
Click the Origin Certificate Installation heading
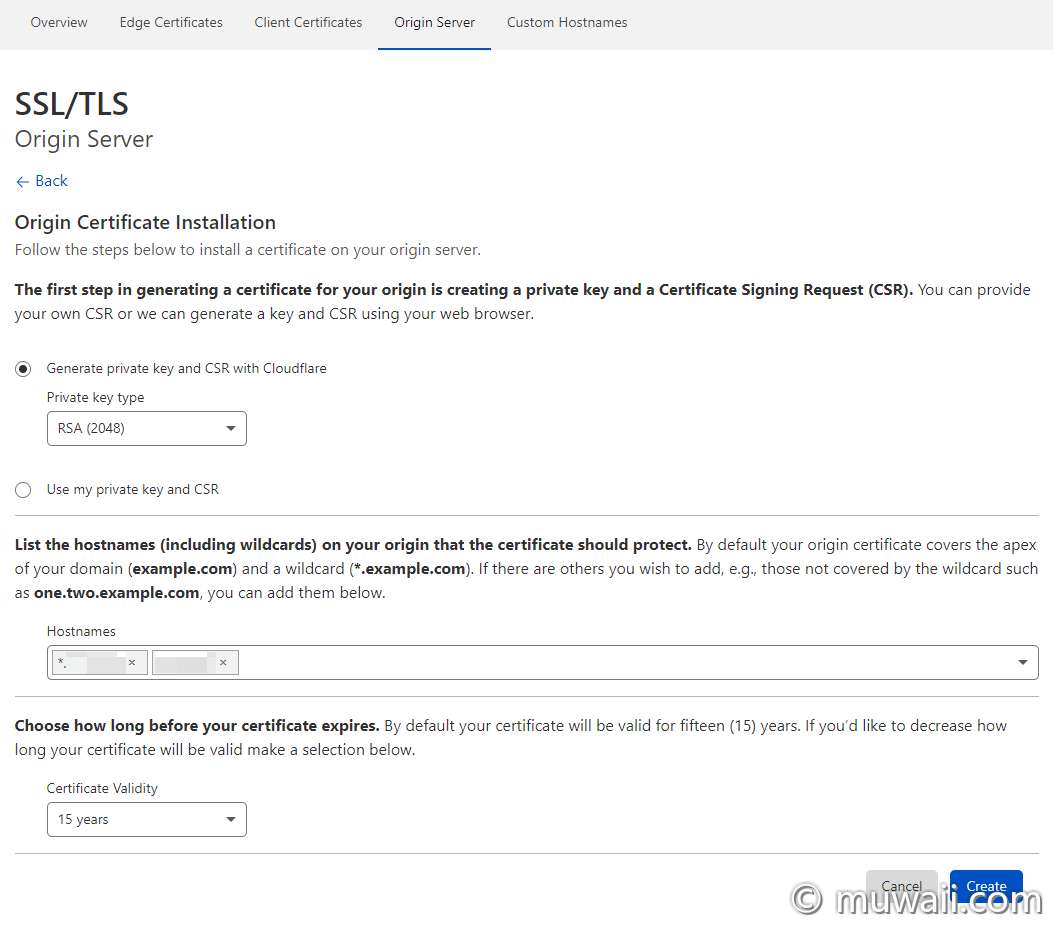(x=145, y=222)
